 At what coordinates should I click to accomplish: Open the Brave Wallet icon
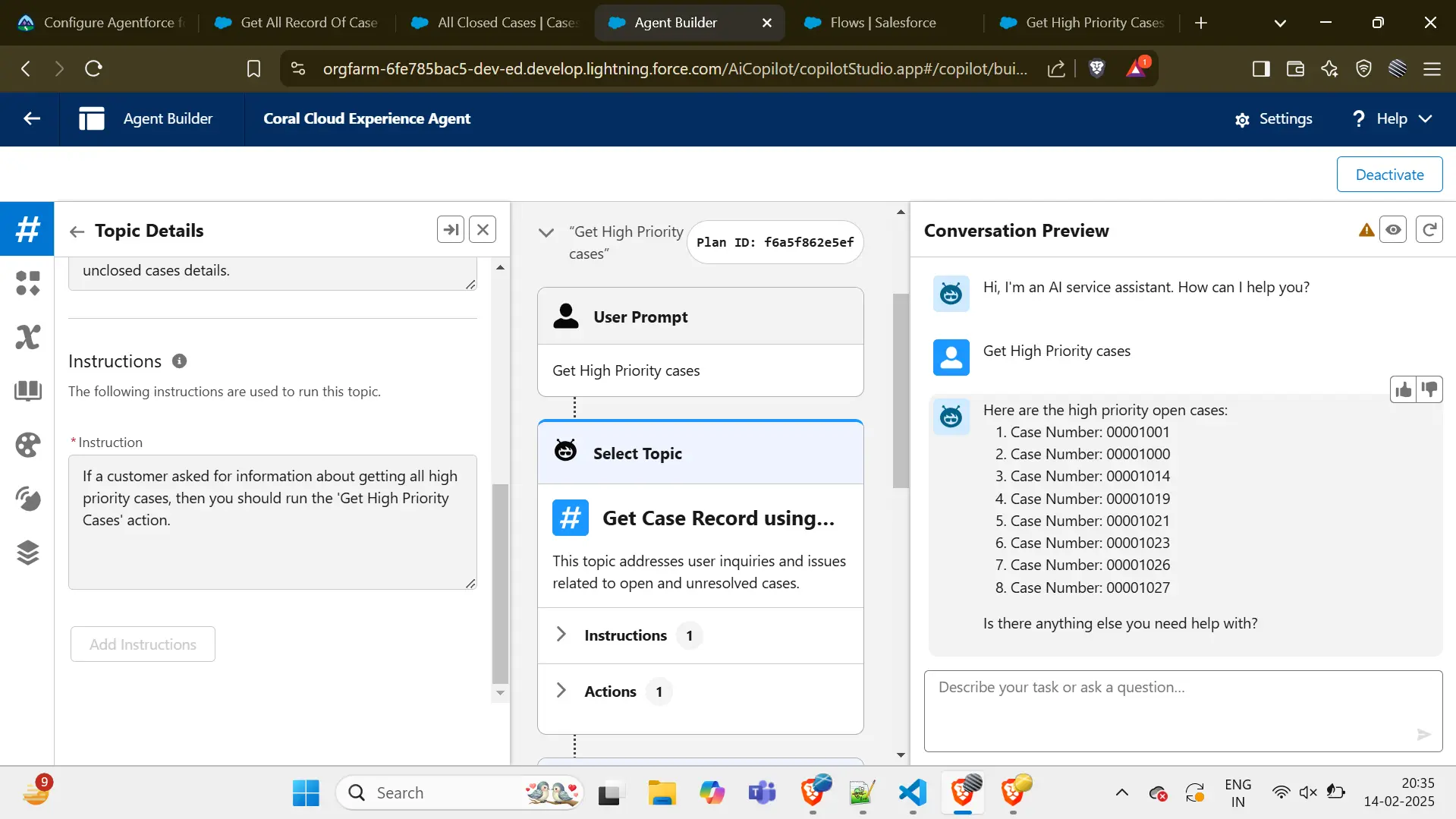coord(1295,69)
